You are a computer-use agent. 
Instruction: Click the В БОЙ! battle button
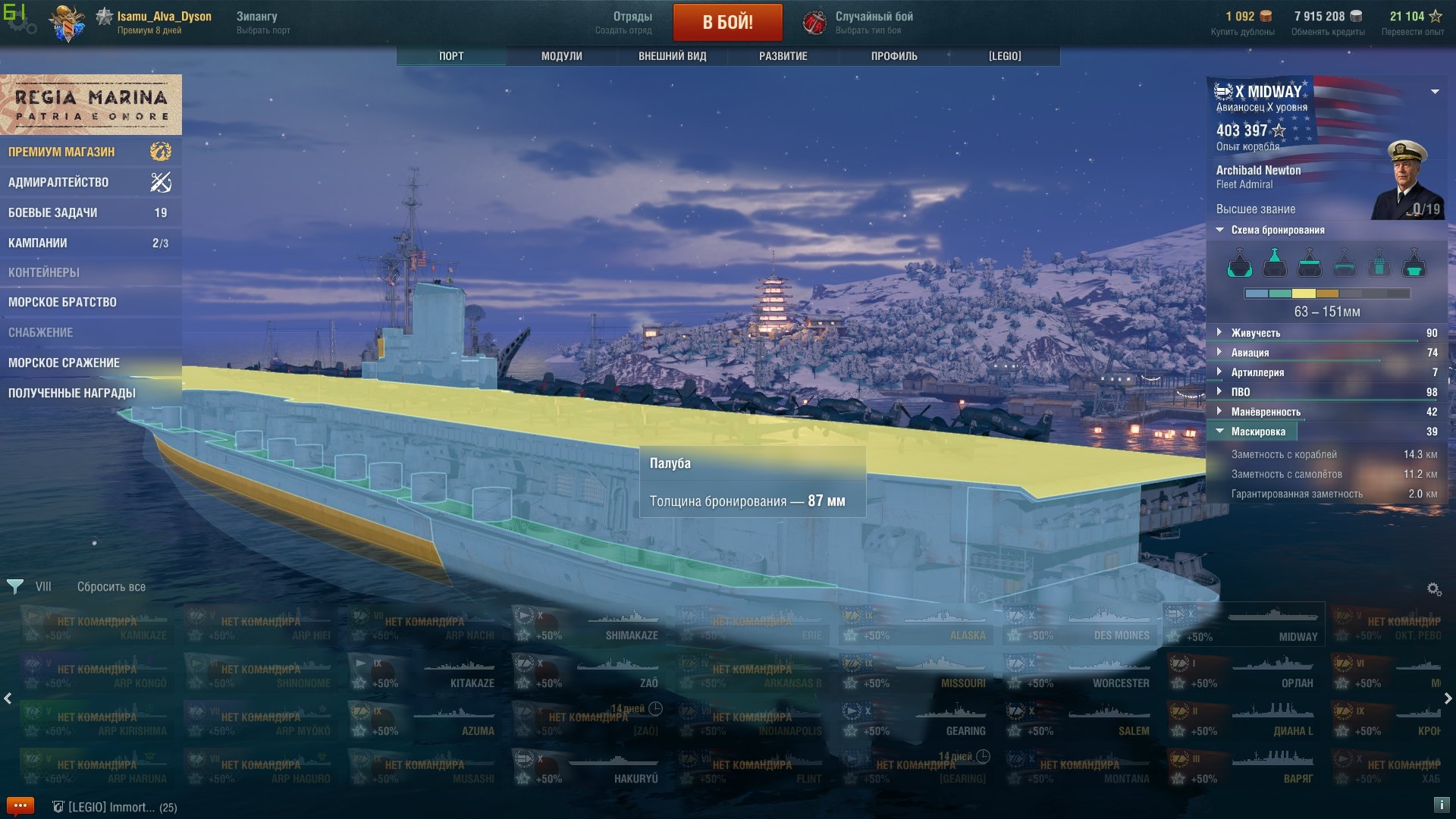[x=727, y=22]
